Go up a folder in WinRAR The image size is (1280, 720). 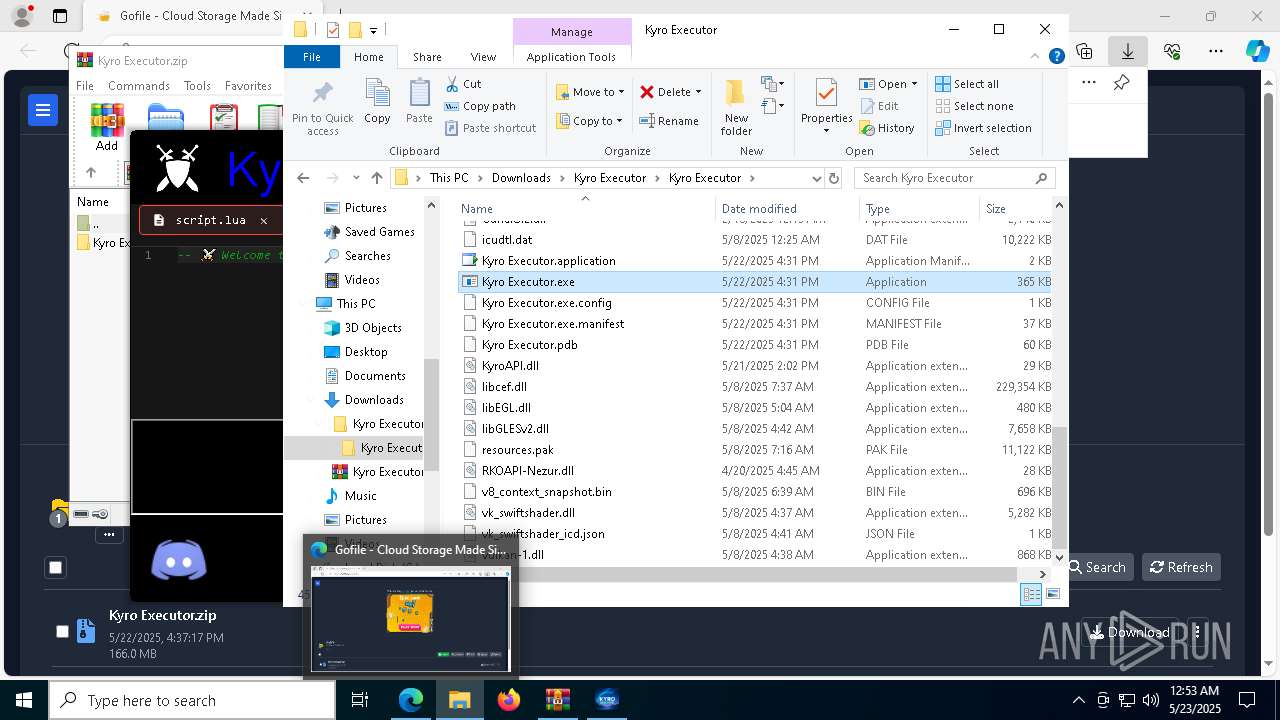click(x=91, y=173)
